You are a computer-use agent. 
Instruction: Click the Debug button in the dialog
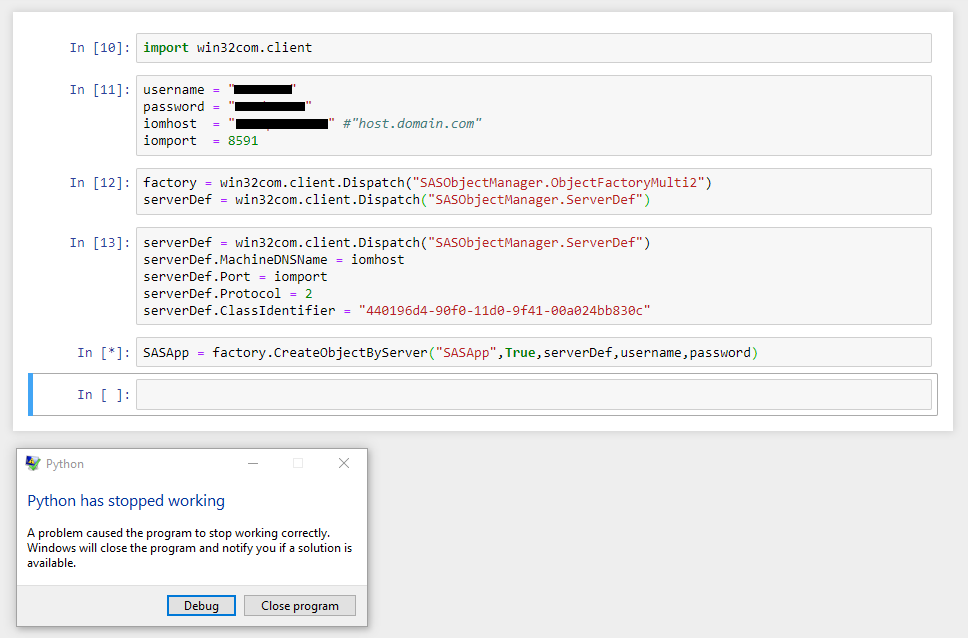tap(201, 606)
